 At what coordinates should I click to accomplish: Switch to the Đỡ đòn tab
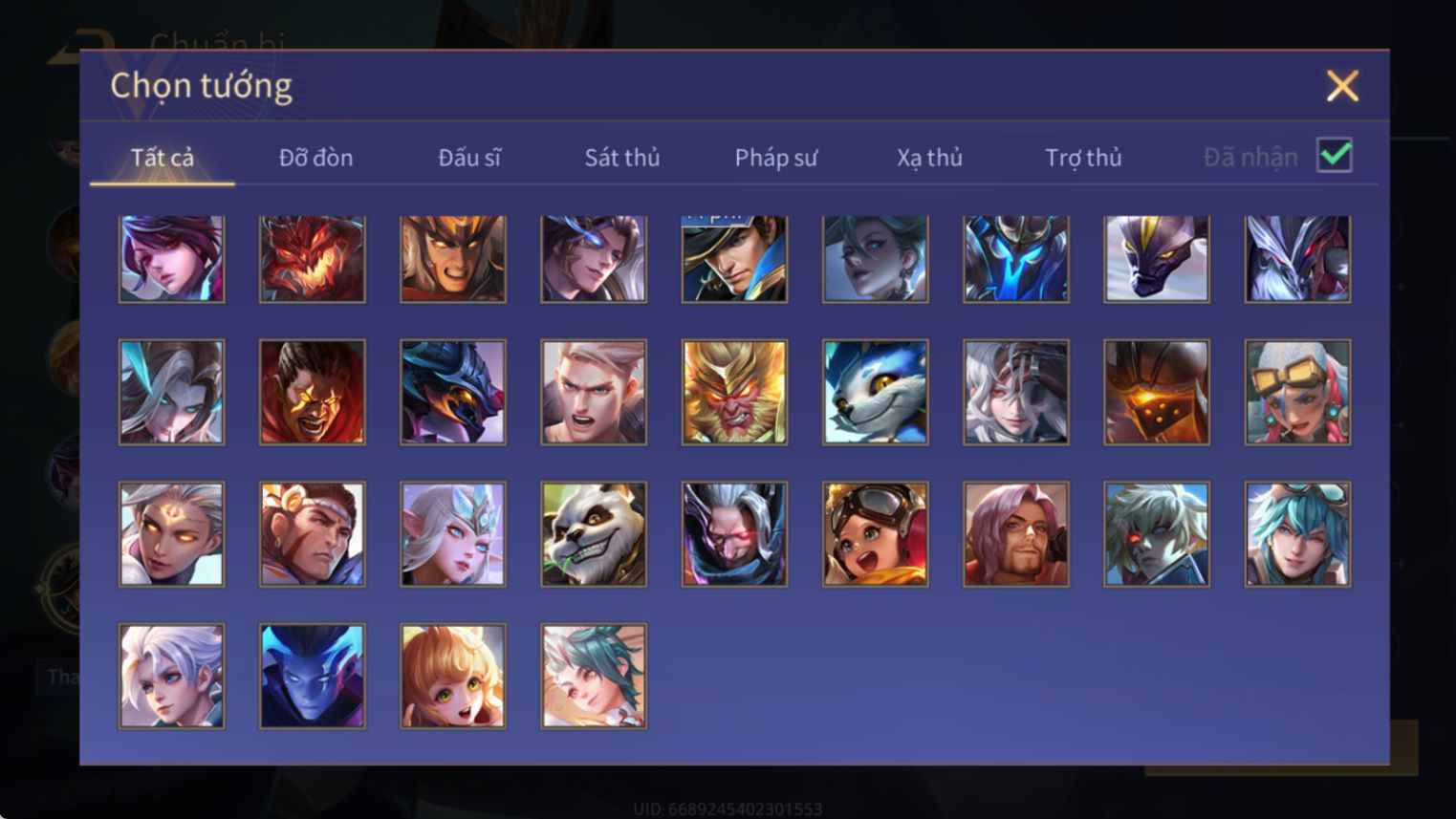click(x=315, y=158)
